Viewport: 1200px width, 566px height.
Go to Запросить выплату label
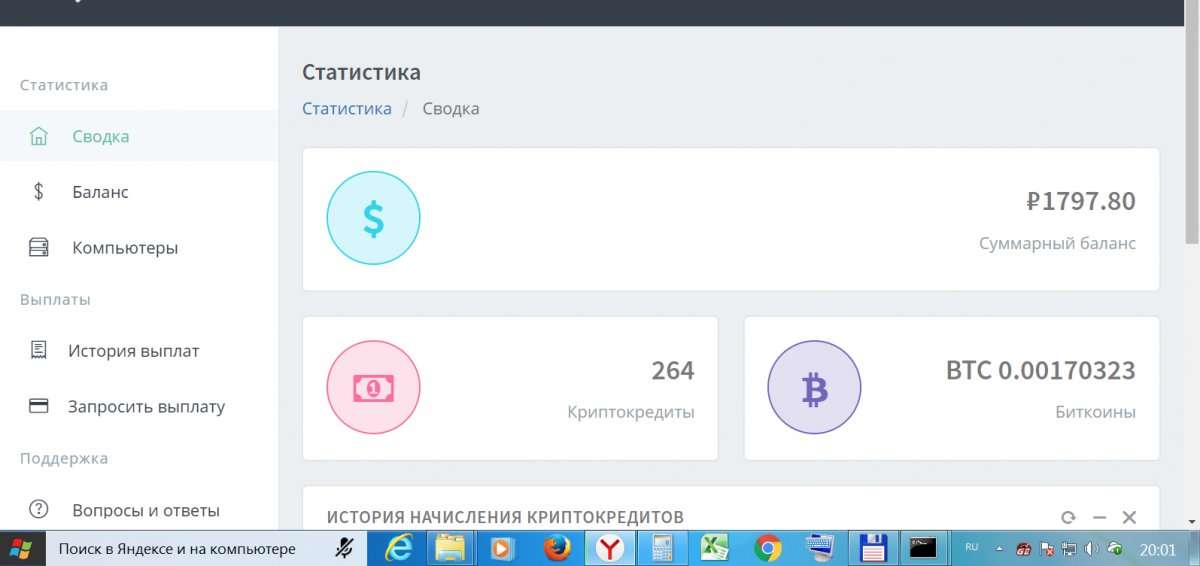[x=147, y=406]
